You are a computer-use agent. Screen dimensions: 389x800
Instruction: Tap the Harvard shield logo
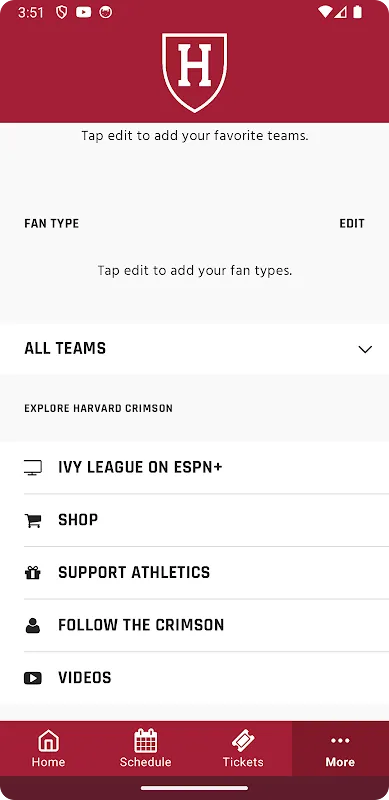click(x=194, y=72)
